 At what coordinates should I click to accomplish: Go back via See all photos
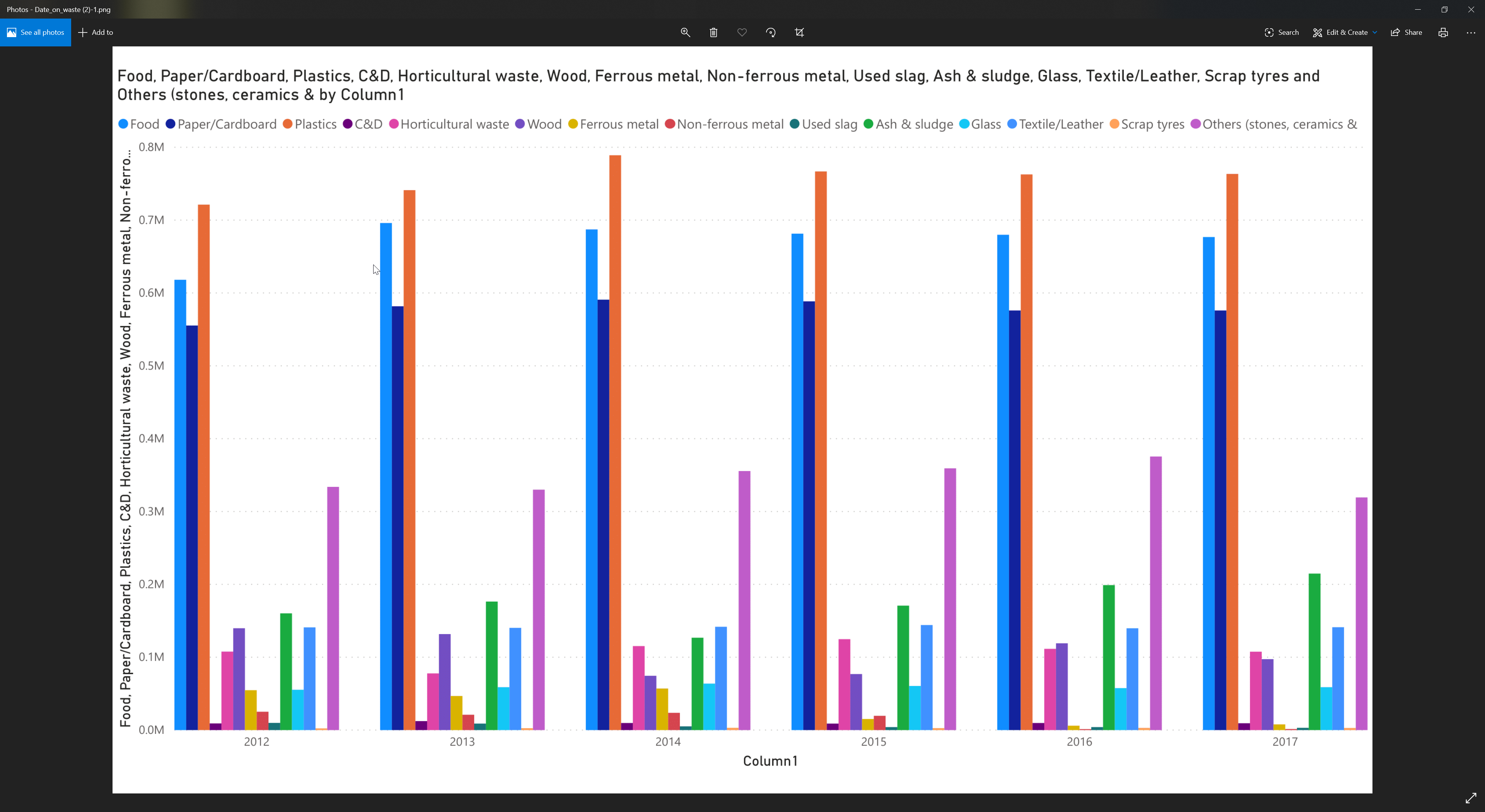click(35, 32)
